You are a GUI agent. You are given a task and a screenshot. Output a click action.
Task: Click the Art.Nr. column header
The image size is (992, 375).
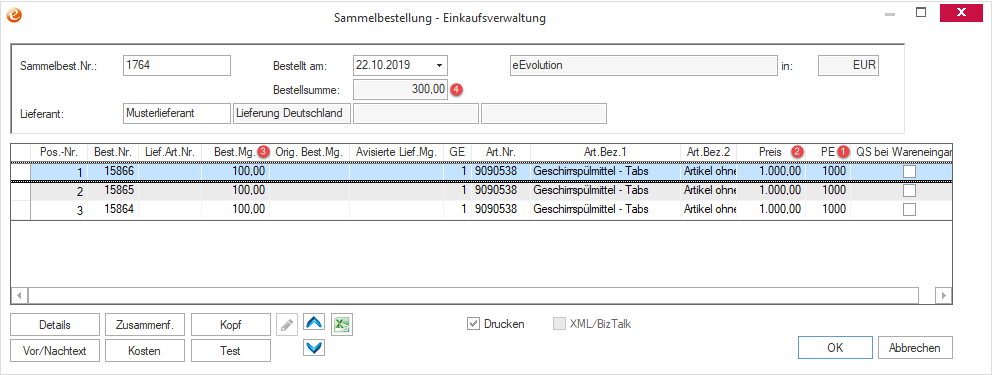click(501, 152)
